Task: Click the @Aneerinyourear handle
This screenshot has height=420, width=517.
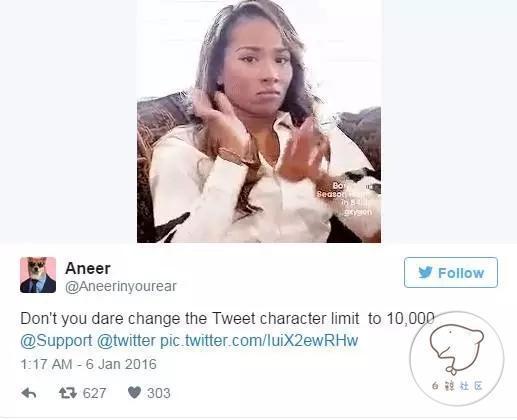Action: click(121, 286)
